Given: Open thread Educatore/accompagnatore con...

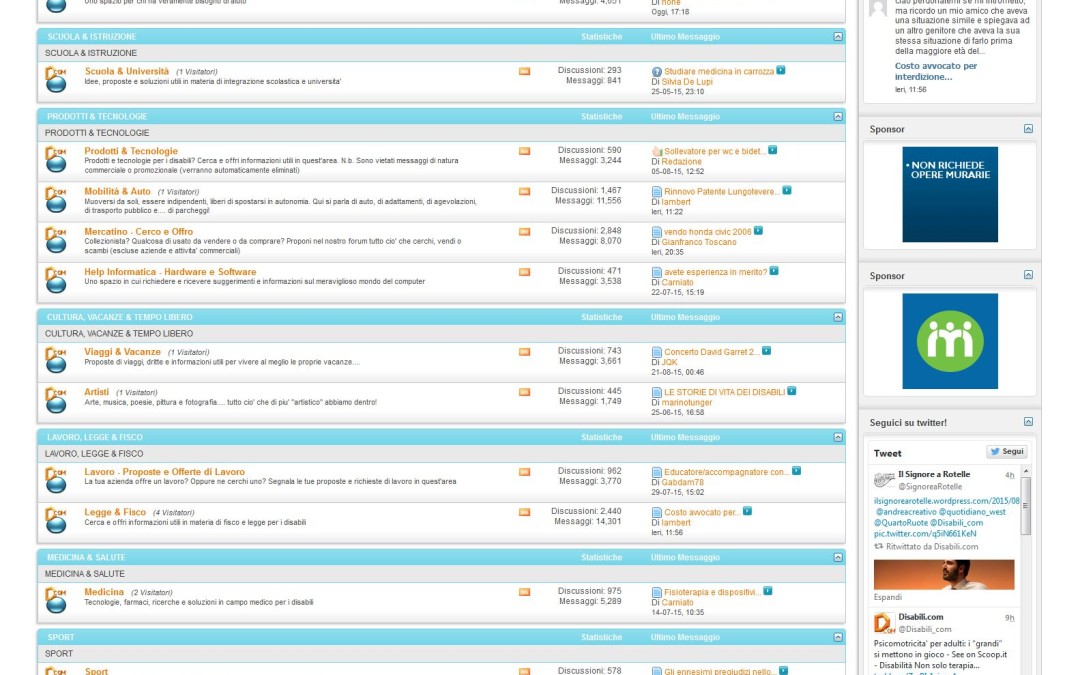Looking at the screenshot, I should [726, 472].
